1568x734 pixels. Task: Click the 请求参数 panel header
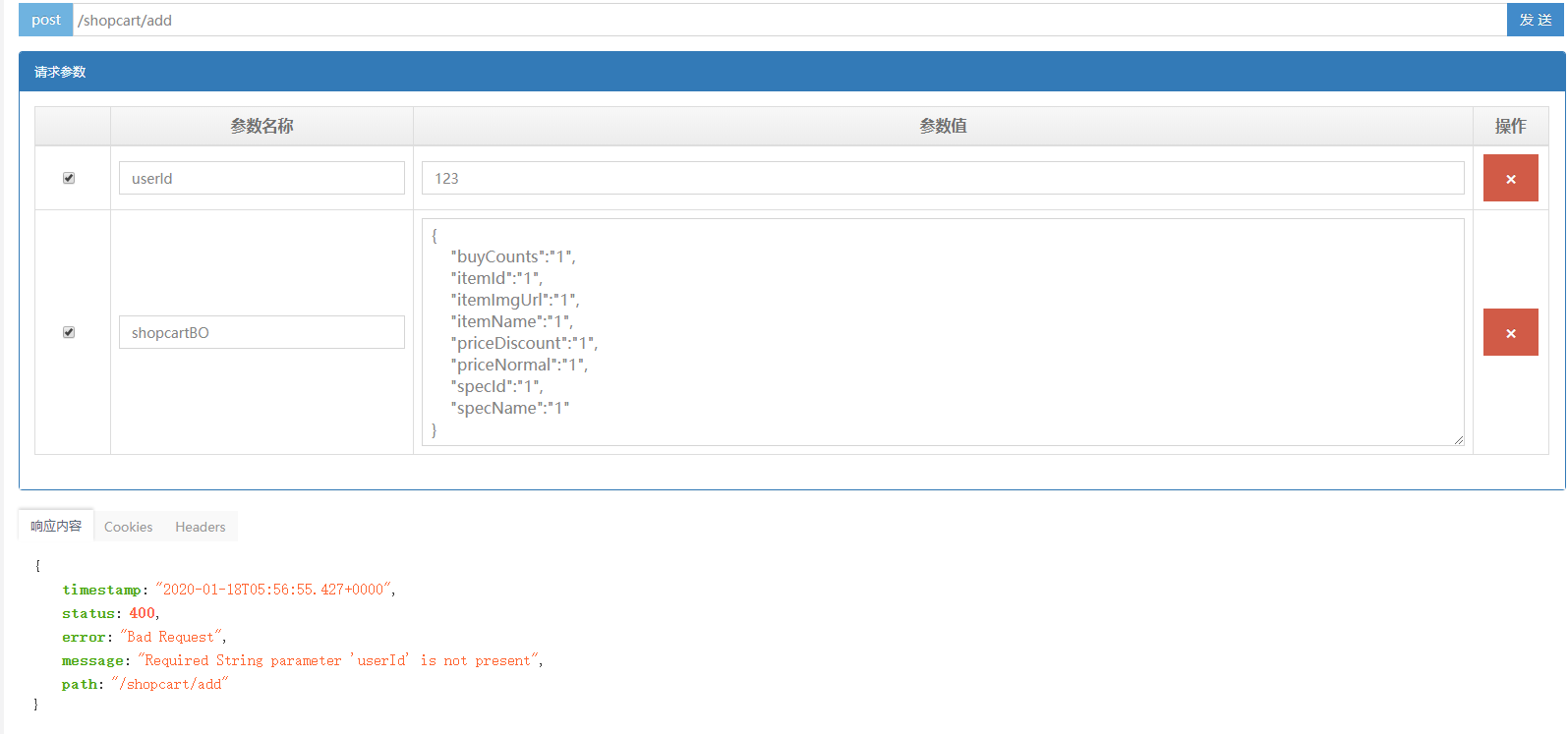[791, 72]
